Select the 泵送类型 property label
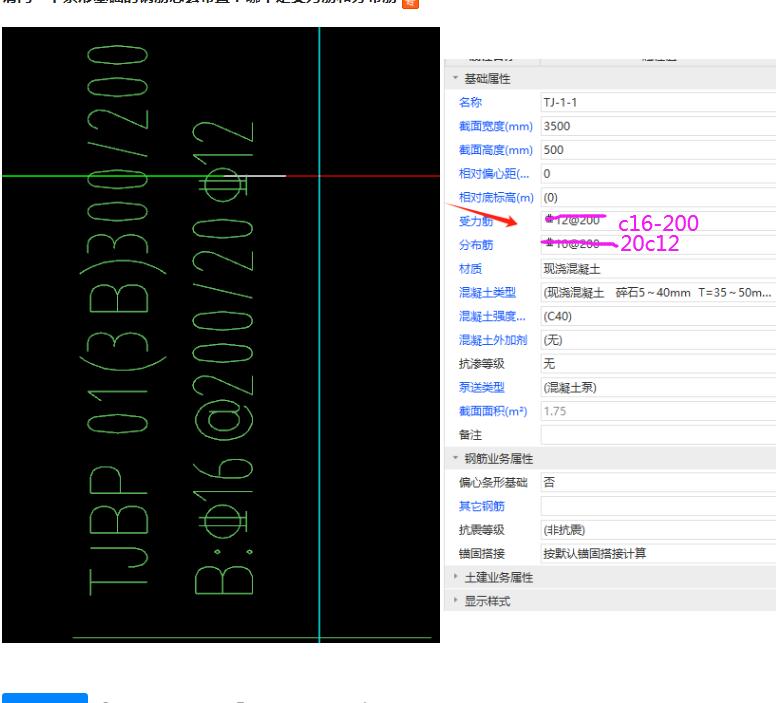The width and height of the screenshot is (776, 703). pyautogui.click(x=482, y=387)
